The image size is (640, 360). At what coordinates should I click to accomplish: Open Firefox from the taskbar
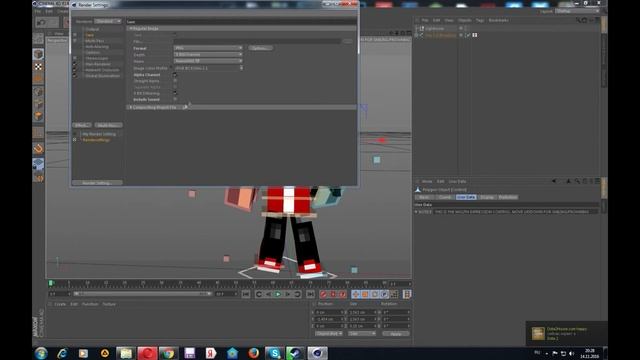point(253,353)
